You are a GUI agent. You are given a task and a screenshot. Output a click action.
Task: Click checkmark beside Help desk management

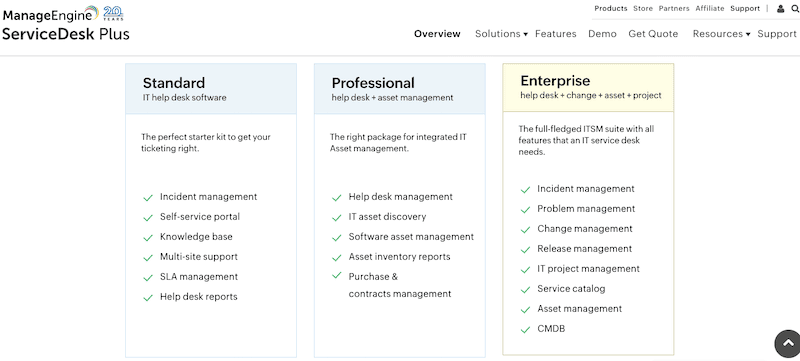click(x=336, y=198)
